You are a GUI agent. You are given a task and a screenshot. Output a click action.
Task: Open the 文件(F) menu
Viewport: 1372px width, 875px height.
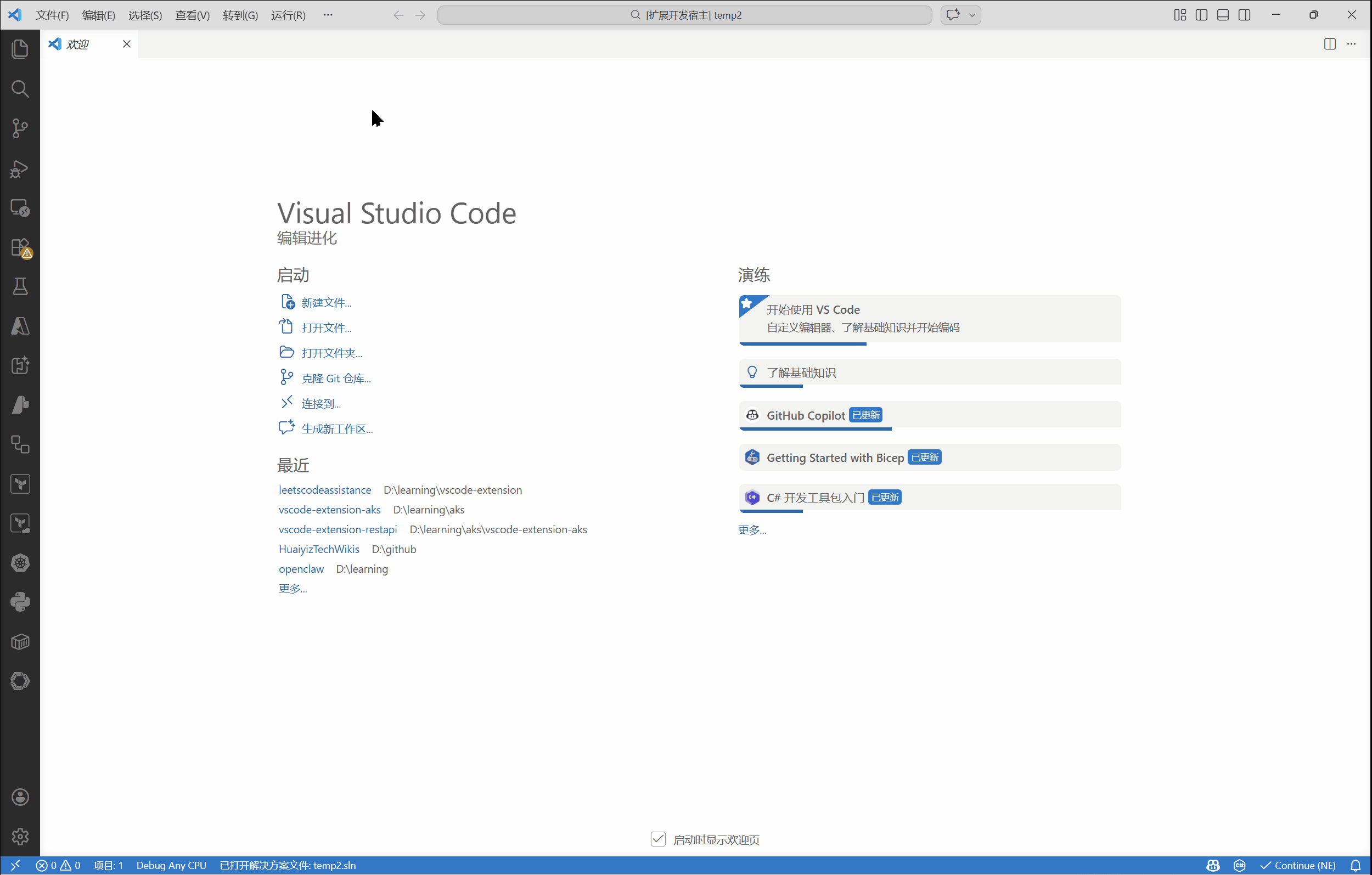(x=53, y=15)
